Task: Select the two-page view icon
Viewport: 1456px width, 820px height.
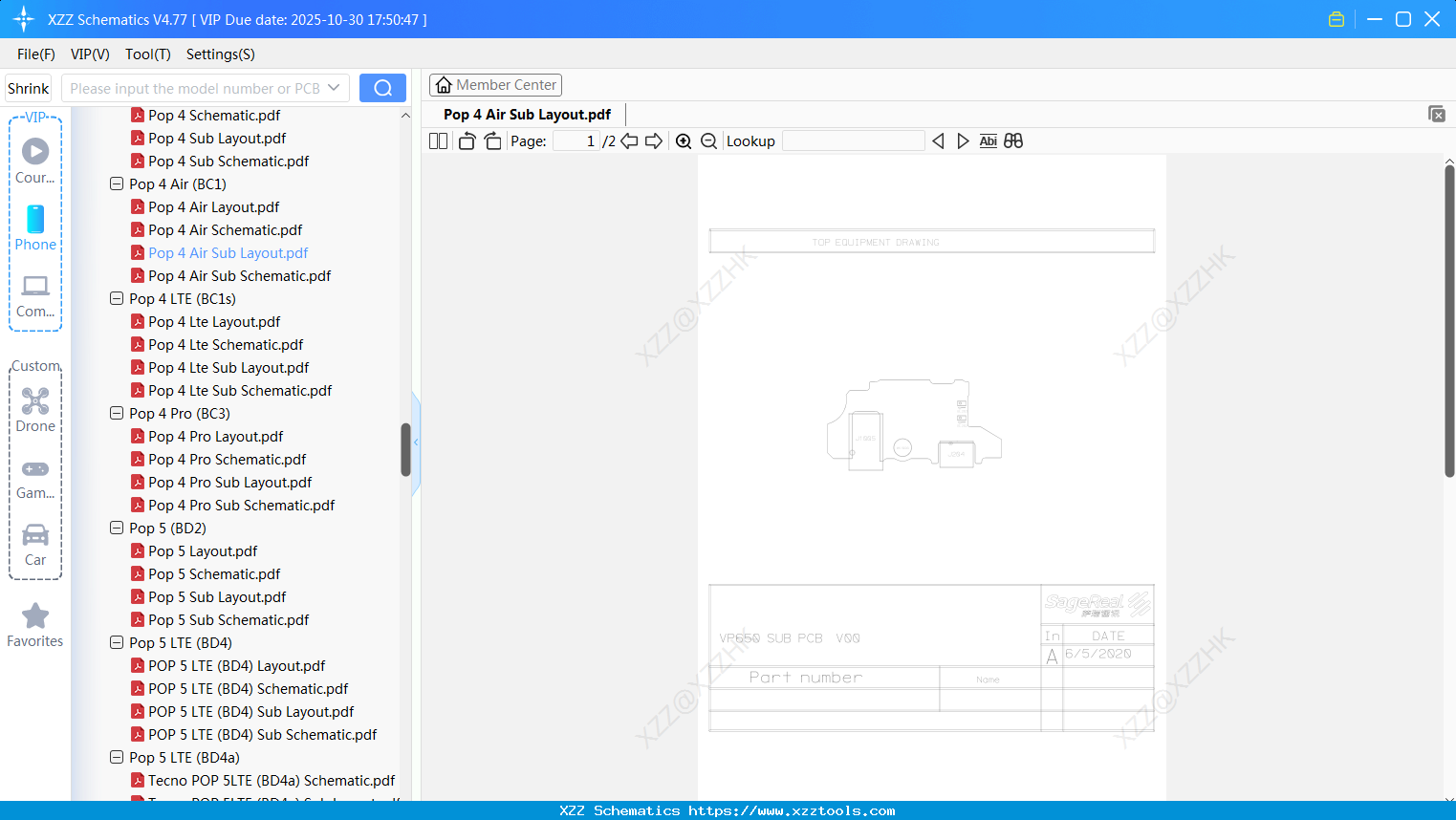Action: [x=437, y=140]
